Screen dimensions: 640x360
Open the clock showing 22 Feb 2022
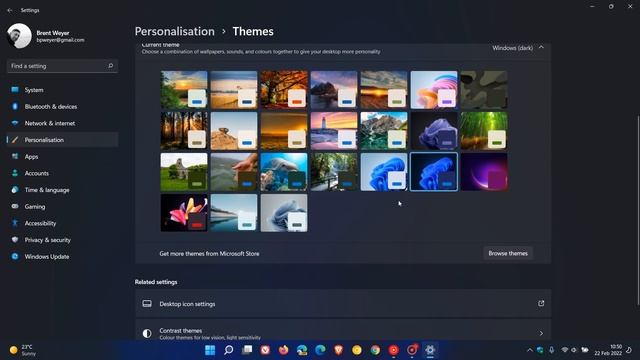click(x=608, y=350)
